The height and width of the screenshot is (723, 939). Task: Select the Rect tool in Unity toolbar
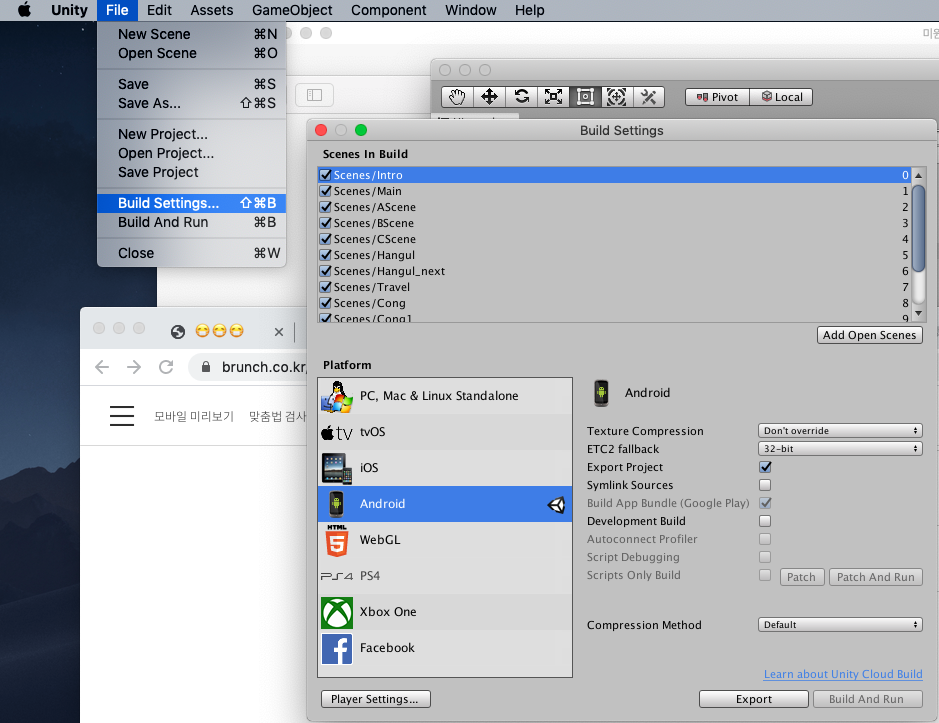point(585,96)
